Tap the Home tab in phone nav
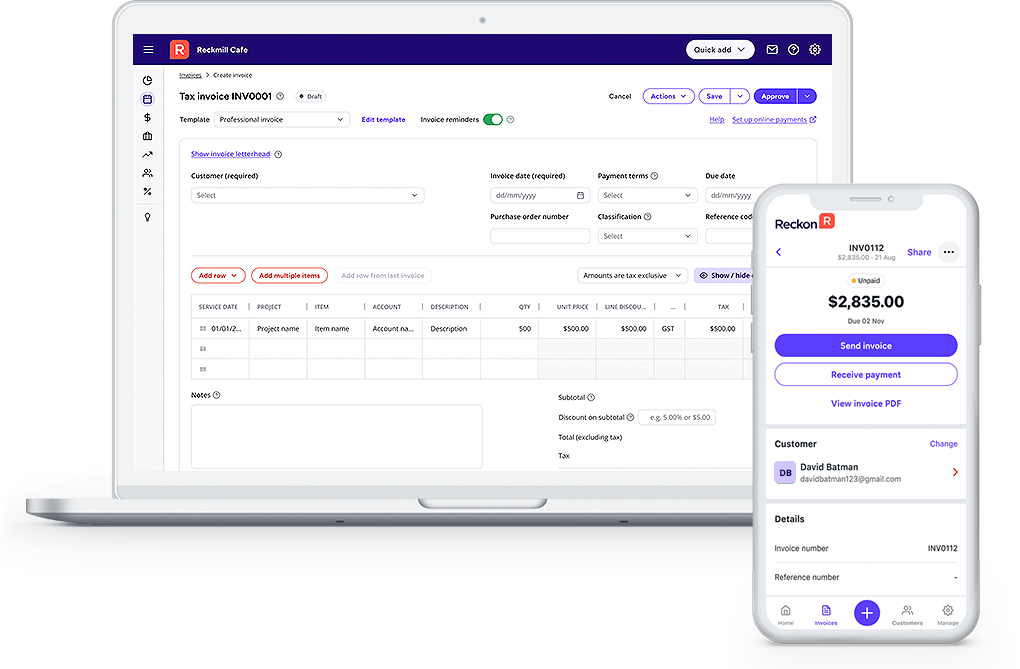This screenshot has width=1020, height=669. 785,614
